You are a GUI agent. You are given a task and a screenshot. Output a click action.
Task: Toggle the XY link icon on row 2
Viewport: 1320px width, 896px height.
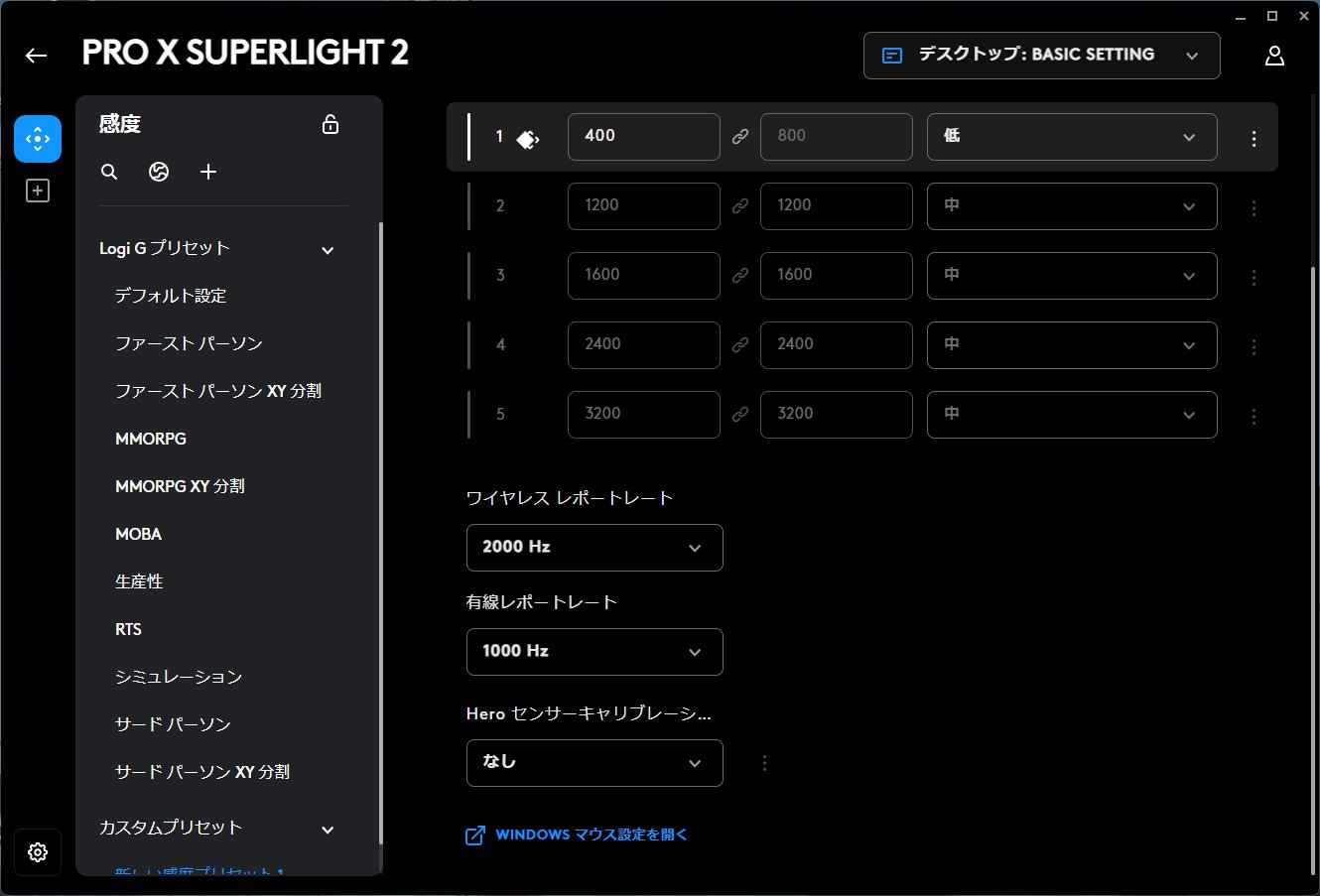[740, 206]
